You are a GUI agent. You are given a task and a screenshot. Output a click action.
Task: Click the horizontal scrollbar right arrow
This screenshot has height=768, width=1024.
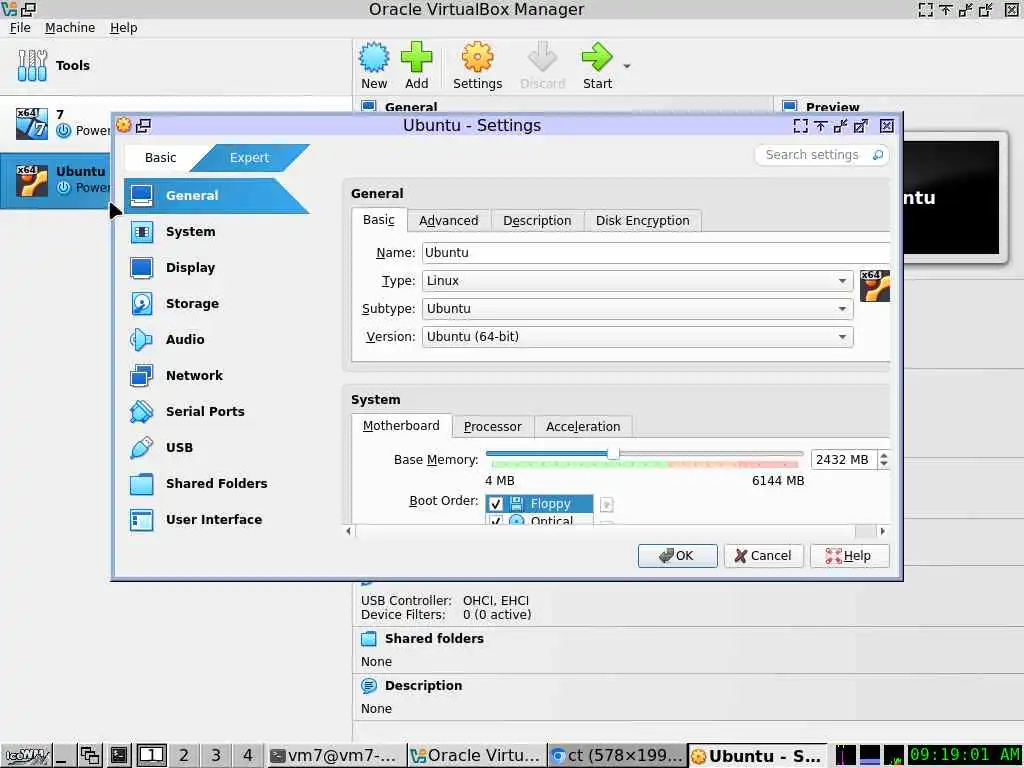(883, 531)
